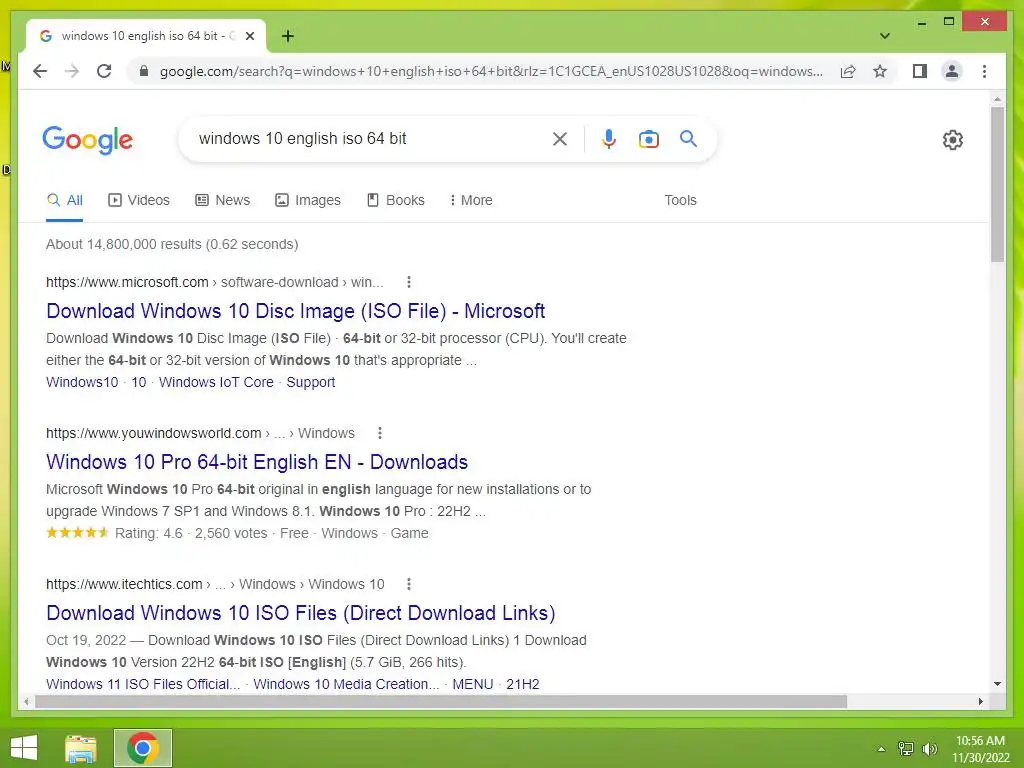The image size is (1024, 768).
Task: Follow the 'MENU' sitelink under itechtics result
Action: tap(473, 684)
